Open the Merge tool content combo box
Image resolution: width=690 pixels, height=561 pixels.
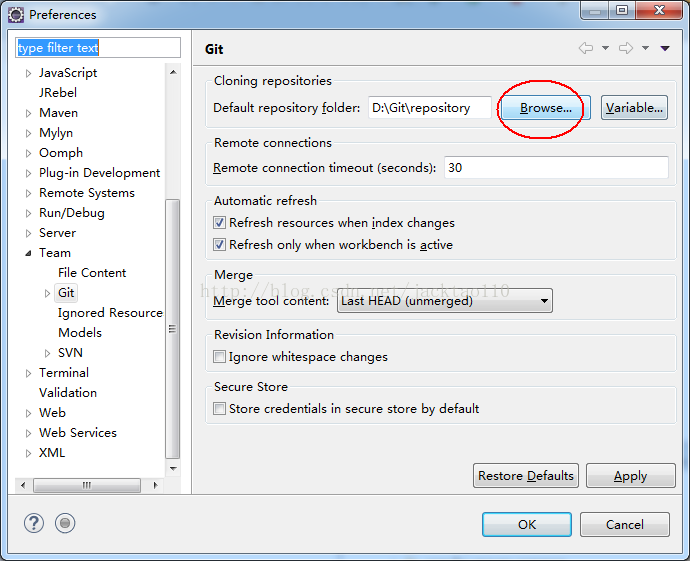point(444,301)
